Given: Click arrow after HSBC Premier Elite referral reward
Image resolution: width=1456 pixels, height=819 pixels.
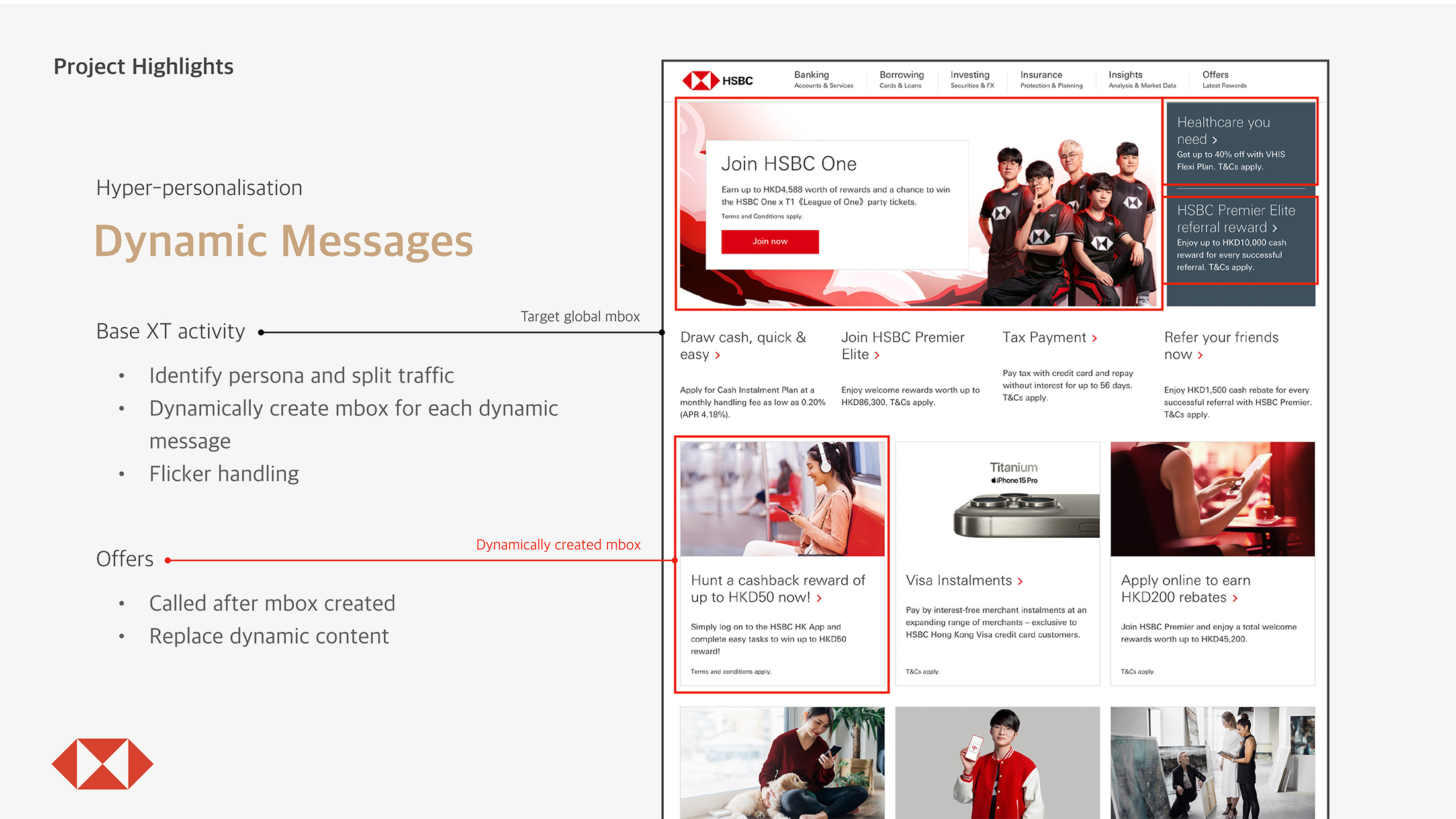Looking at the screenshot, I should [x=1275, y=228].
